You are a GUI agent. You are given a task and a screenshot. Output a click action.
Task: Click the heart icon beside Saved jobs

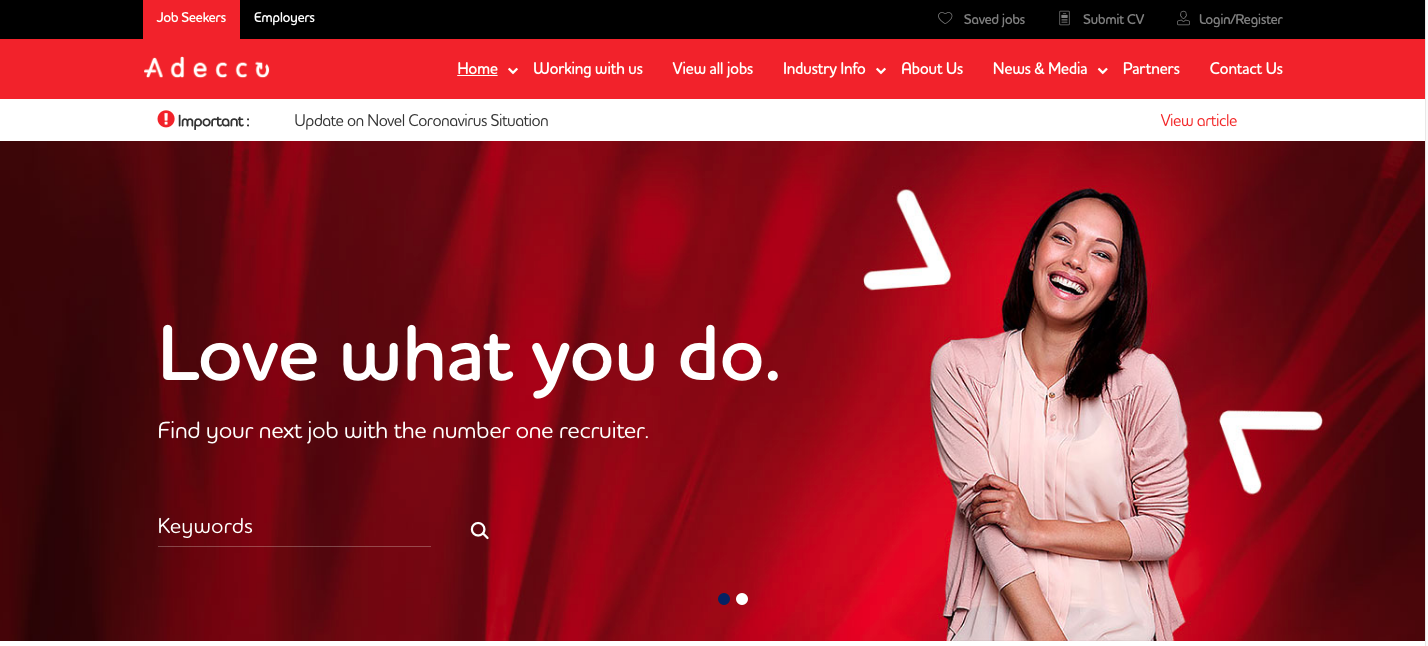click(x=945, y=18)
